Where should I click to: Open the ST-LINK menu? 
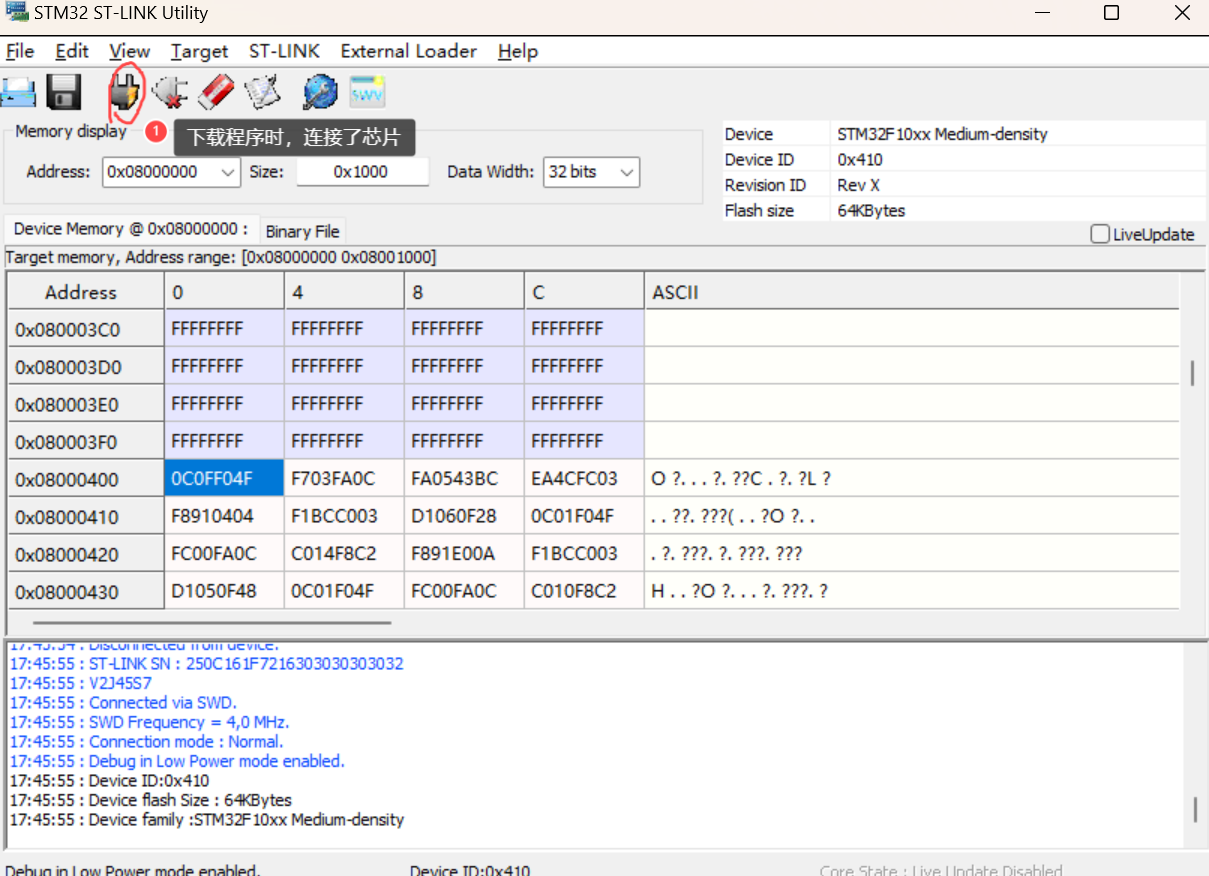[x=284, y=51]
